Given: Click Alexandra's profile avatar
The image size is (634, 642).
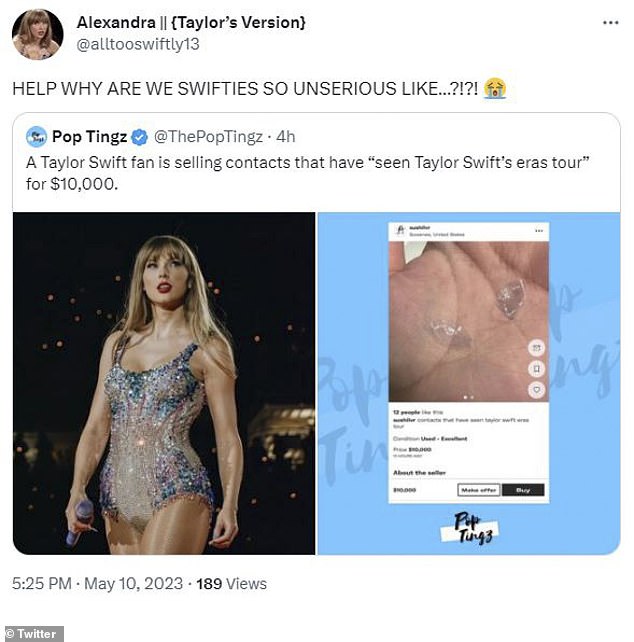Looking at the screenshot, I should (x=37, y=34).
